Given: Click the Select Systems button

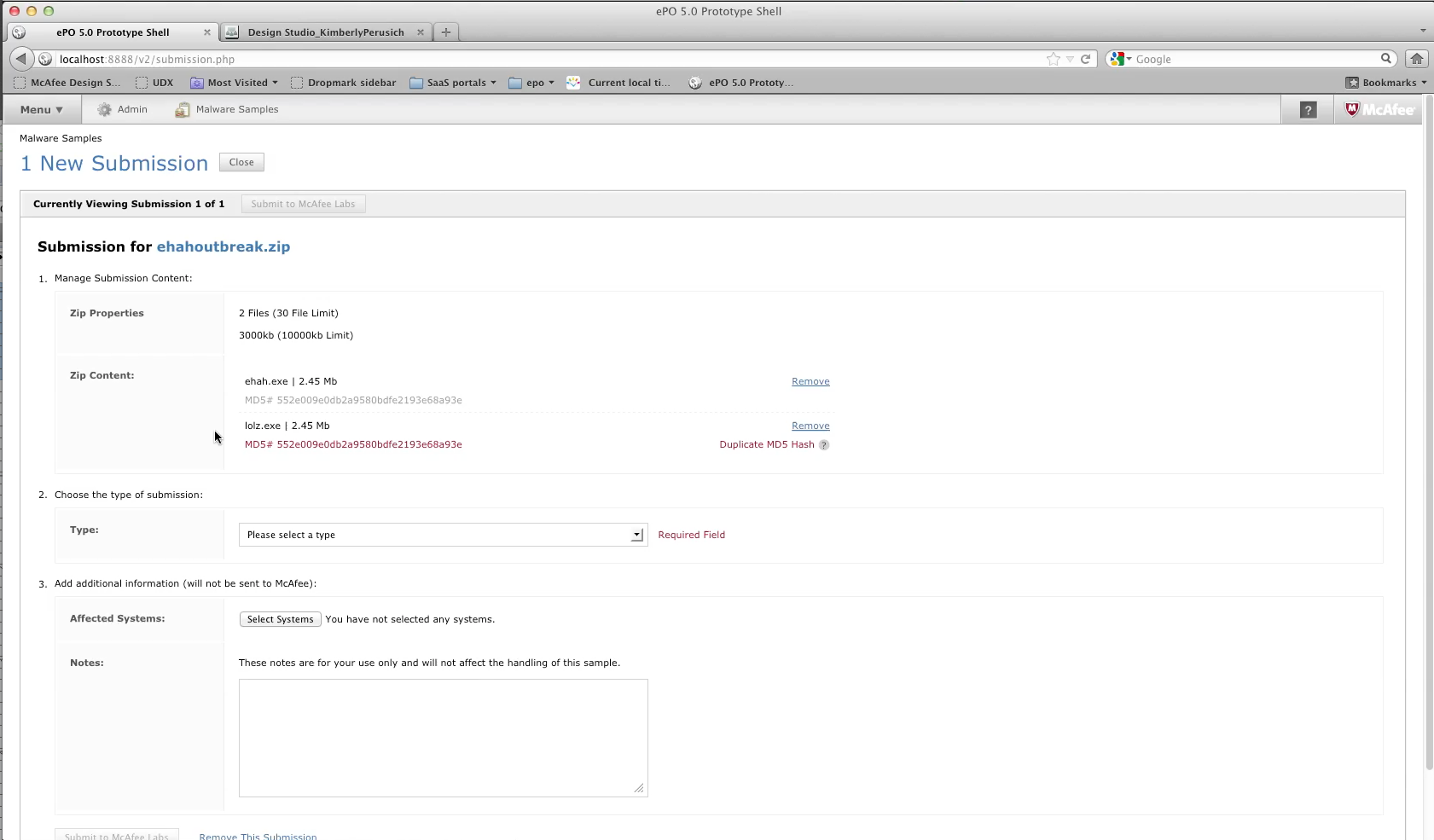Looking at the screenshot, I should tap(280, 619).
